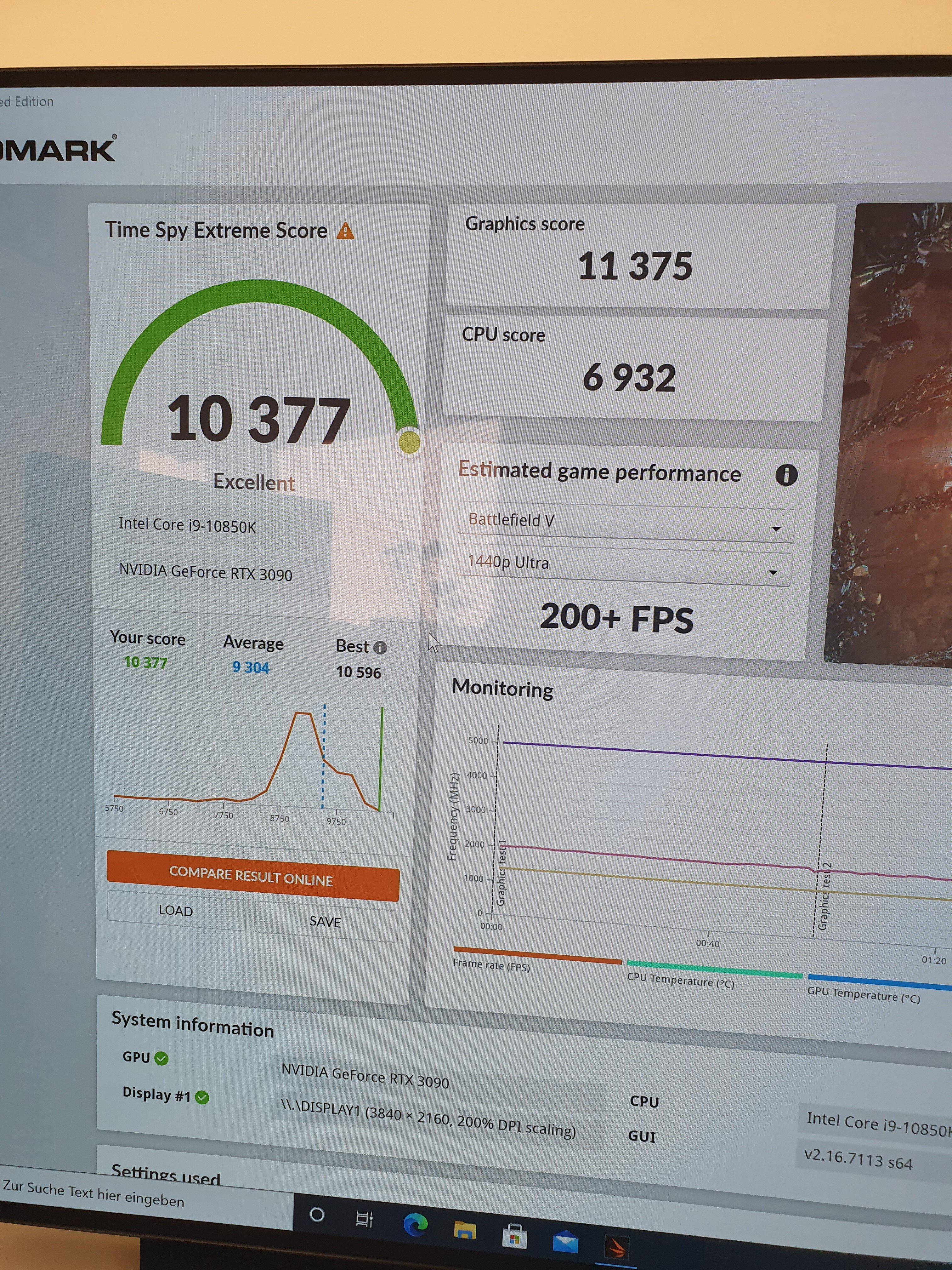The image size is (952, 1270).
Task: Click the LOAD button
Action: 176,911
